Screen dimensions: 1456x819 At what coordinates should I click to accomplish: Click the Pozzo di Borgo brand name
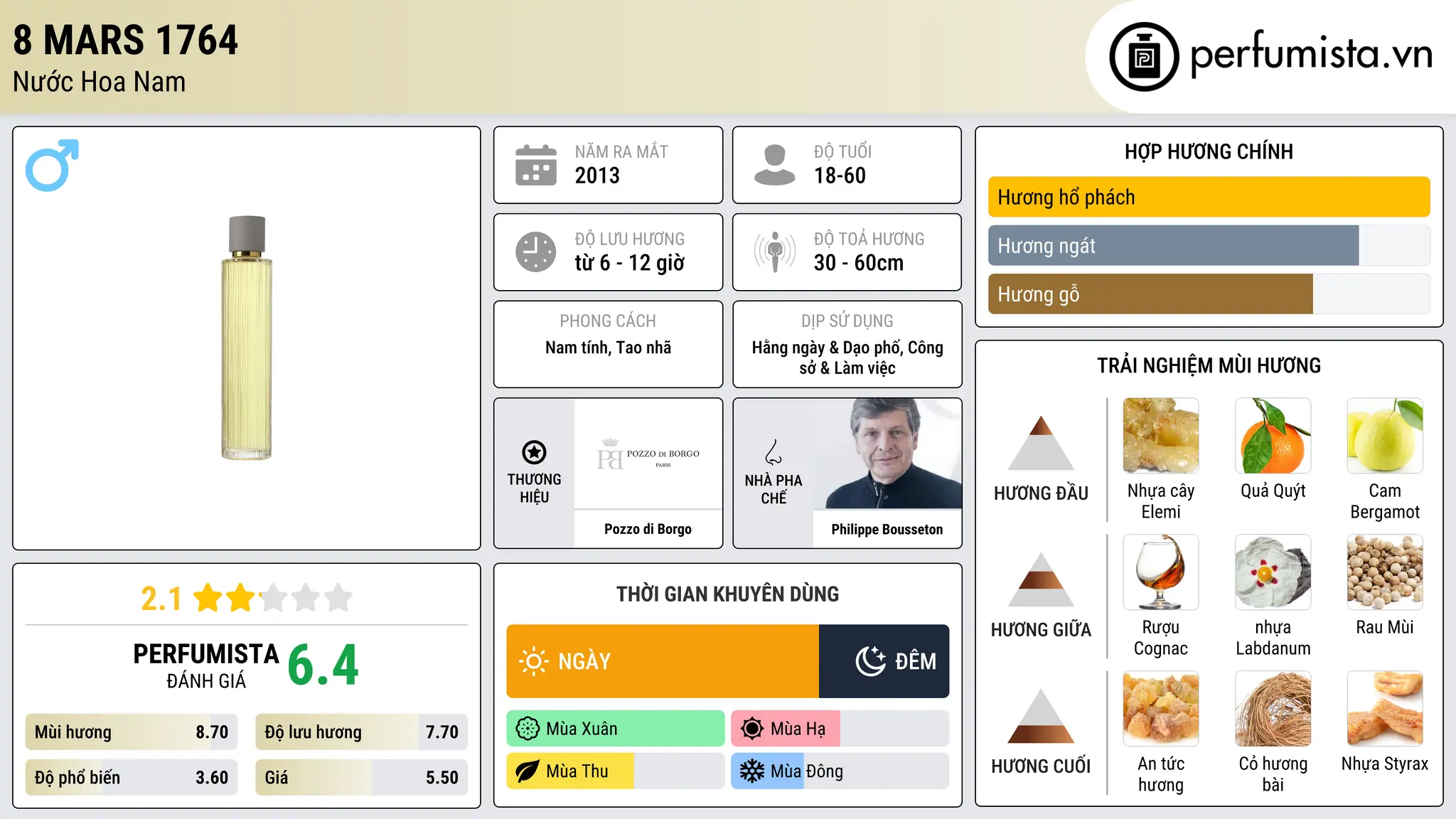[x=648, y=529]
